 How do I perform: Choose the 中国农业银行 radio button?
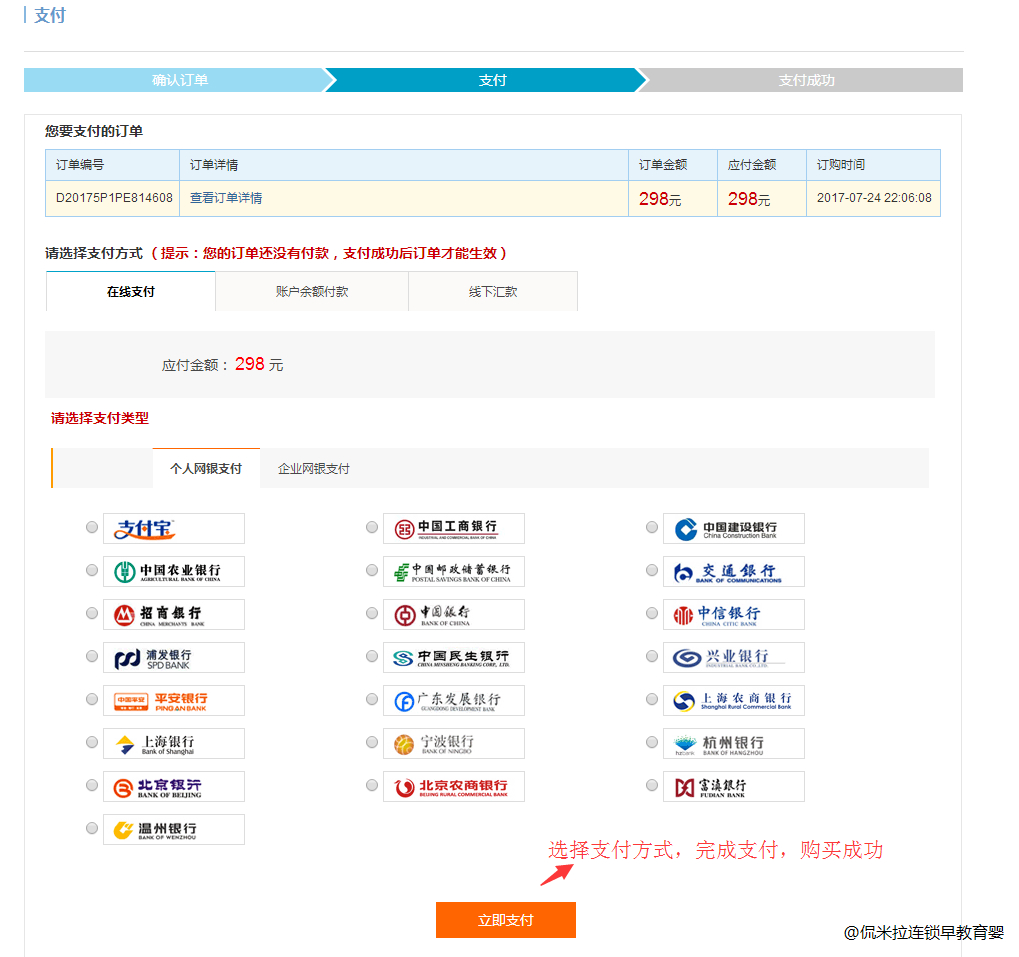(92, 570)
